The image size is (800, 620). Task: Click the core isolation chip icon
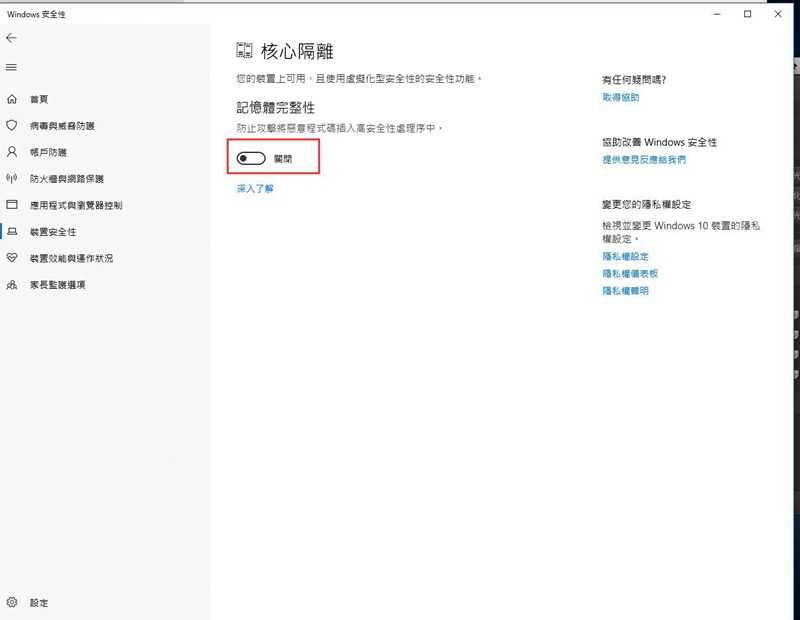tap(244, 50)
